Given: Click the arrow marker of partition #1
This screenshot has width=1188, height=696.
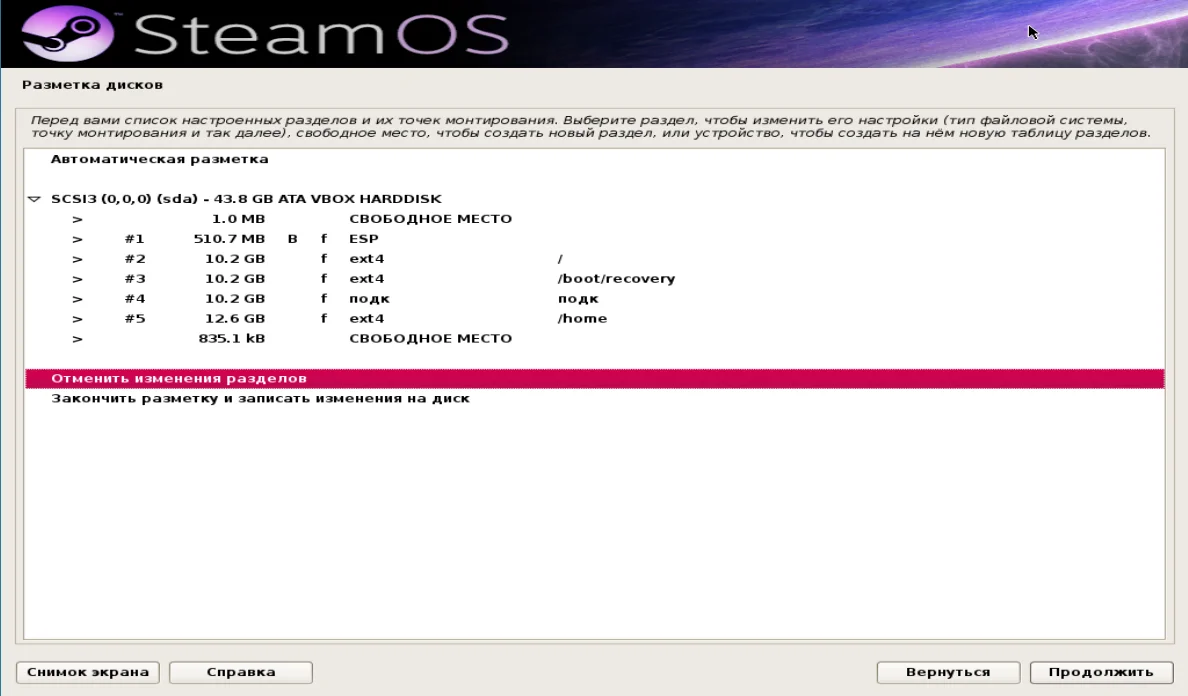Looking at the screenshot, I should [77, 239].
